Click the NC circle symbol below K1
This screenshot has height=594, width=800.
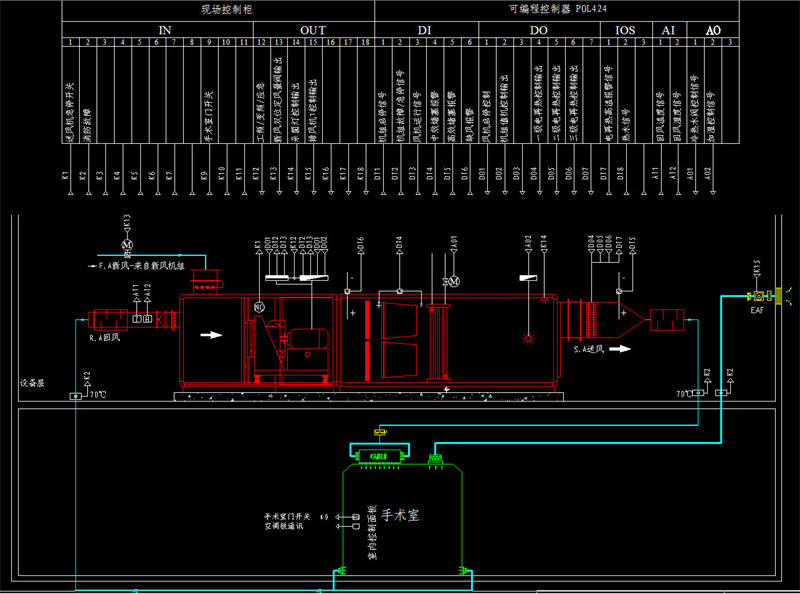258,306
